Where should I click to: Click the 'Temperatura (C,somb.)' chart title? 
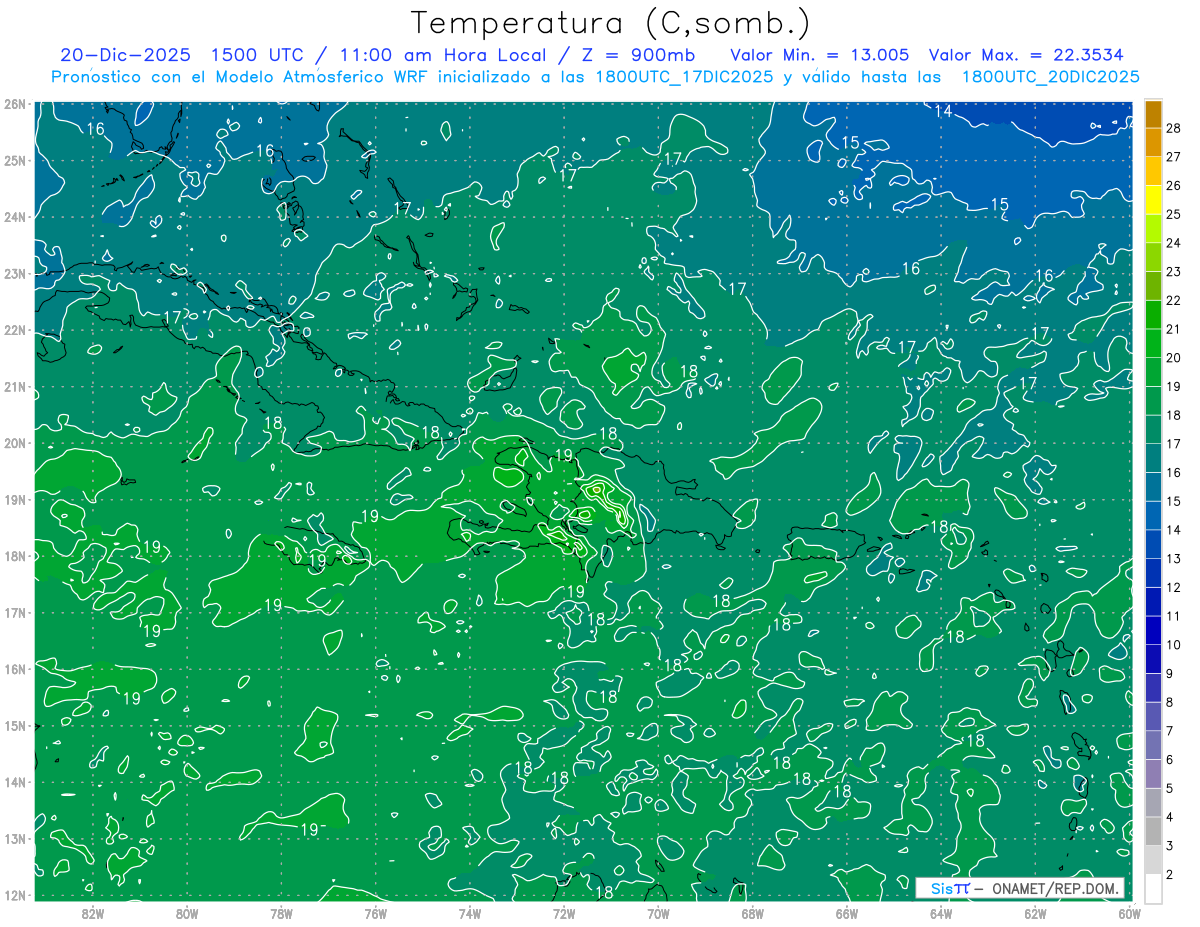pos(611,23)
